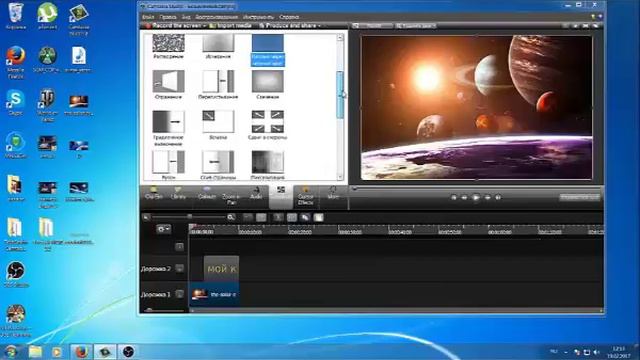Click the Cut icon on timeline toolbar

tap(278, 217)
